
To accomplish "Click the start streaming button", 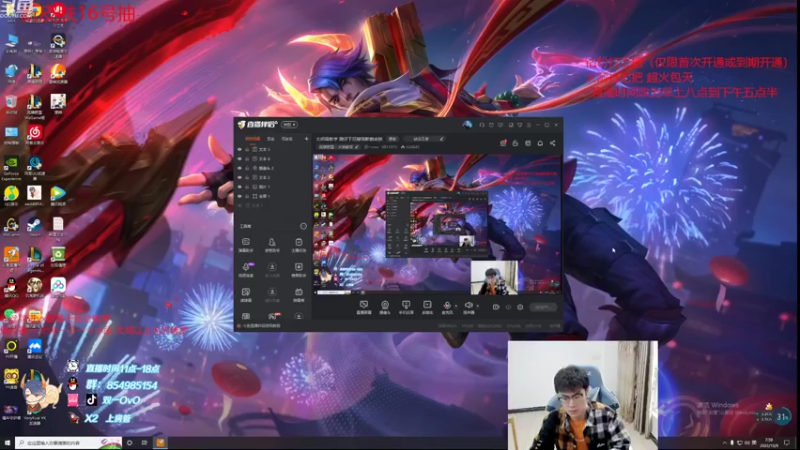I will pyautogui.click(x=543, y=307).
